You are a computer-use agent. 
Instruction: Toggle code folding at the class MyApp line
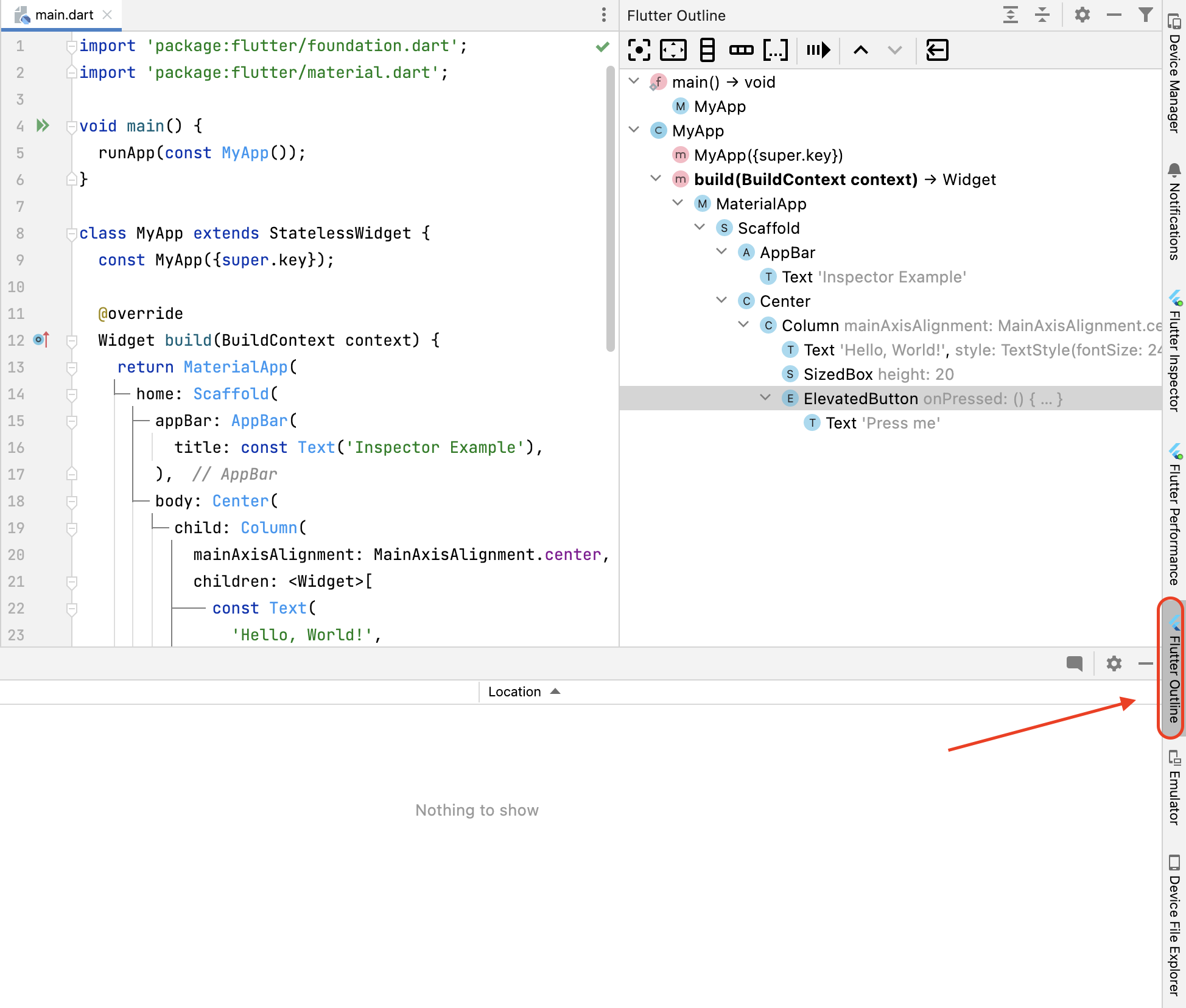click(x=71, y=234)
